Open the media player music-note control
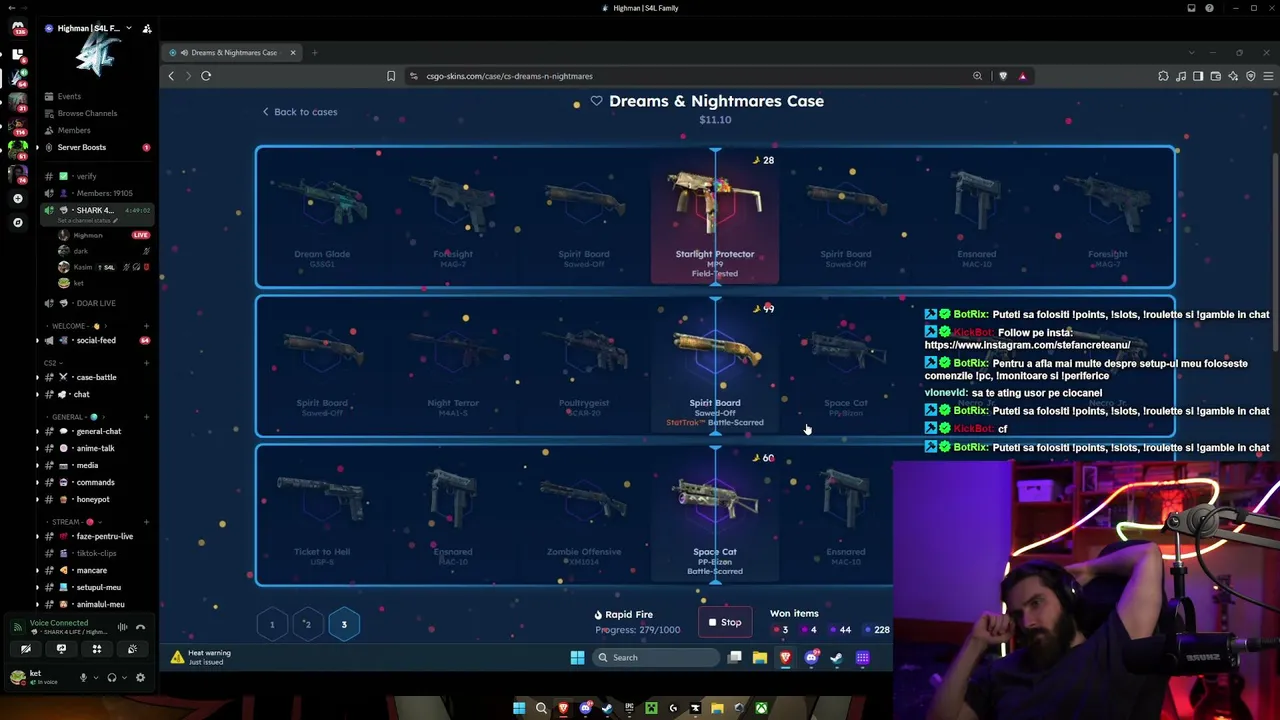Image resolution: width=1280 pixels, height=720 pixels. tap(1181, 76)
